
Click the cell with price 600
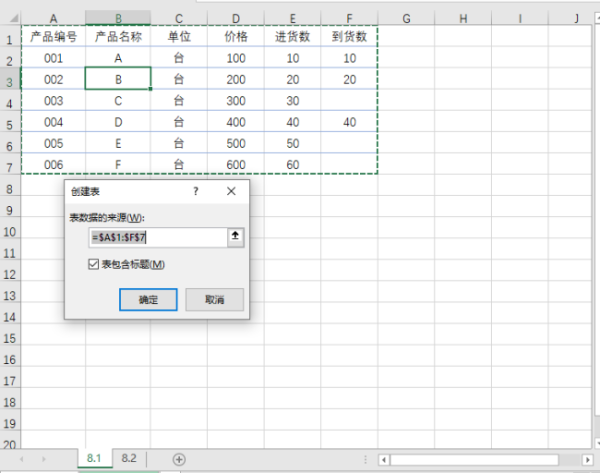pyautogui.click(x=236, y=164)
